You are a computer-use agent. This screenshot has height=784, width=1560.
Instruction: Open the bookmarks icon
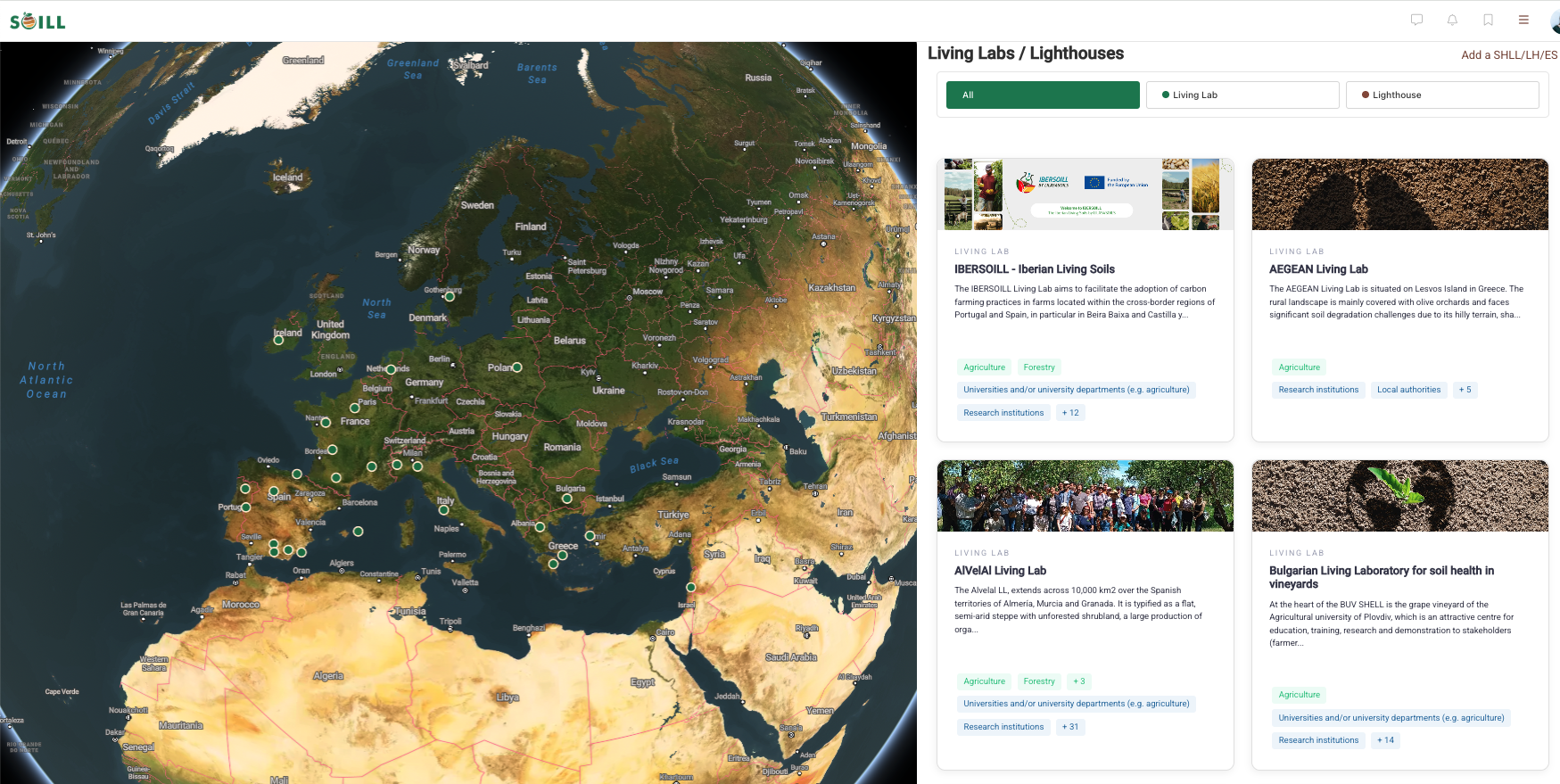click(x=1488, y=20)
